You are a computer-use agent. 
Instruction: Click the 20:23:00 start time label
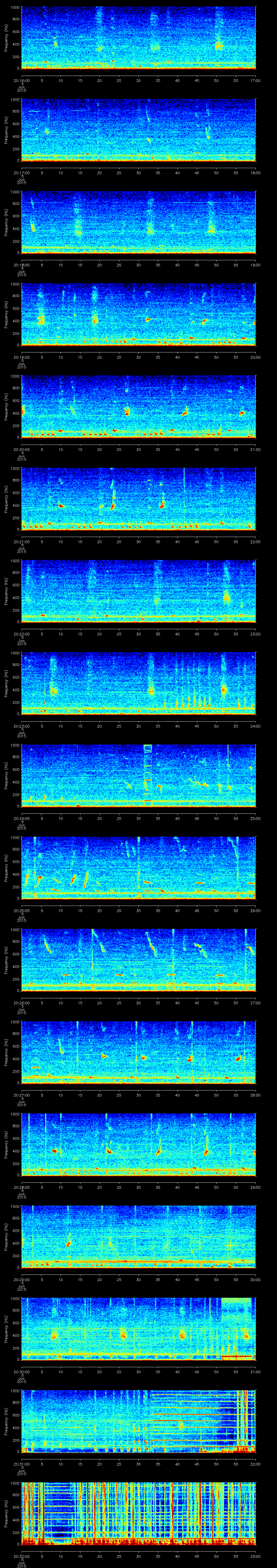click(x=21, y=726)
